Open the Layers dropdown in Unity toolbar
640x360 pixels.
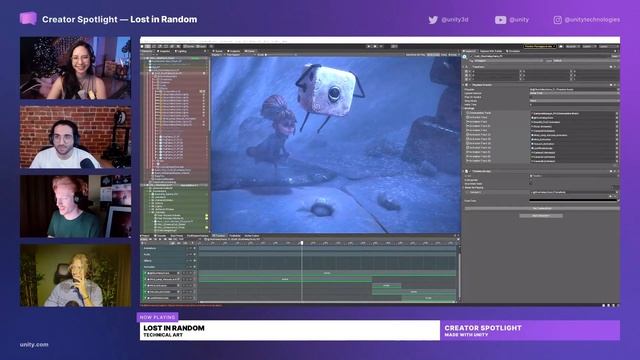(x=589, y=47)
